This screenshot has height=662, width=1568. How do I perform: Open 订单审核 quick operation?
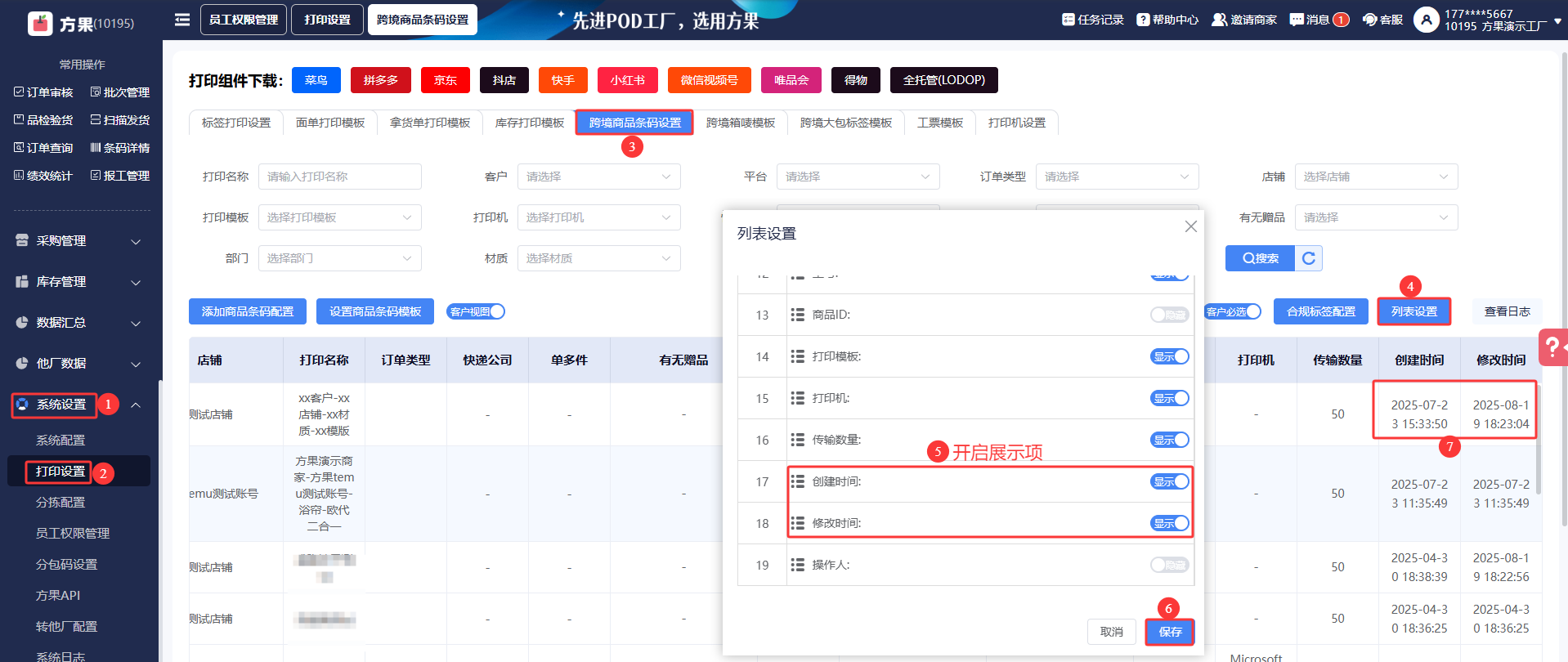point(43,92)
